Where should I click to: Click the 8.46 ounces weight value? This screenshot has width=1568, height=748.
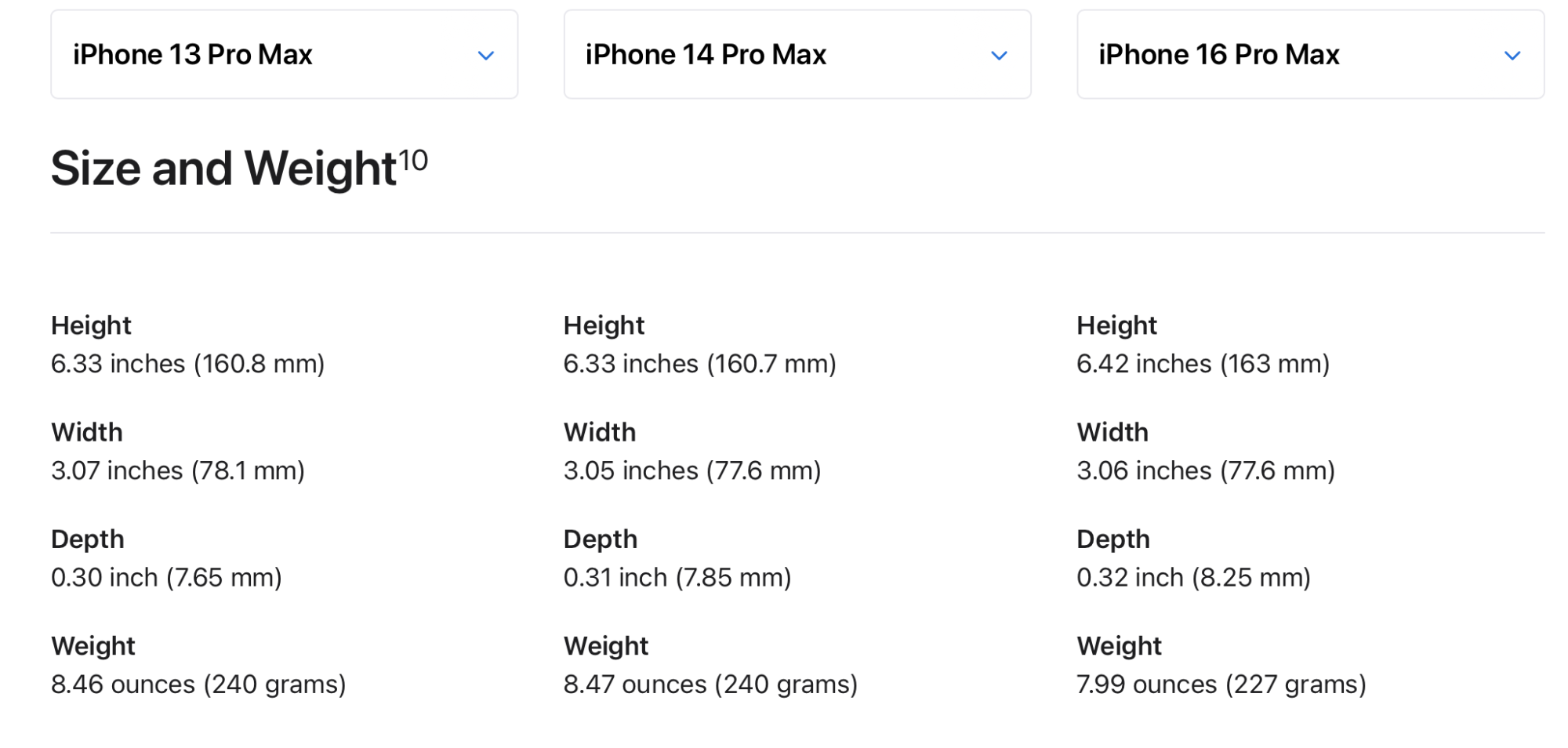pos(122,684)
